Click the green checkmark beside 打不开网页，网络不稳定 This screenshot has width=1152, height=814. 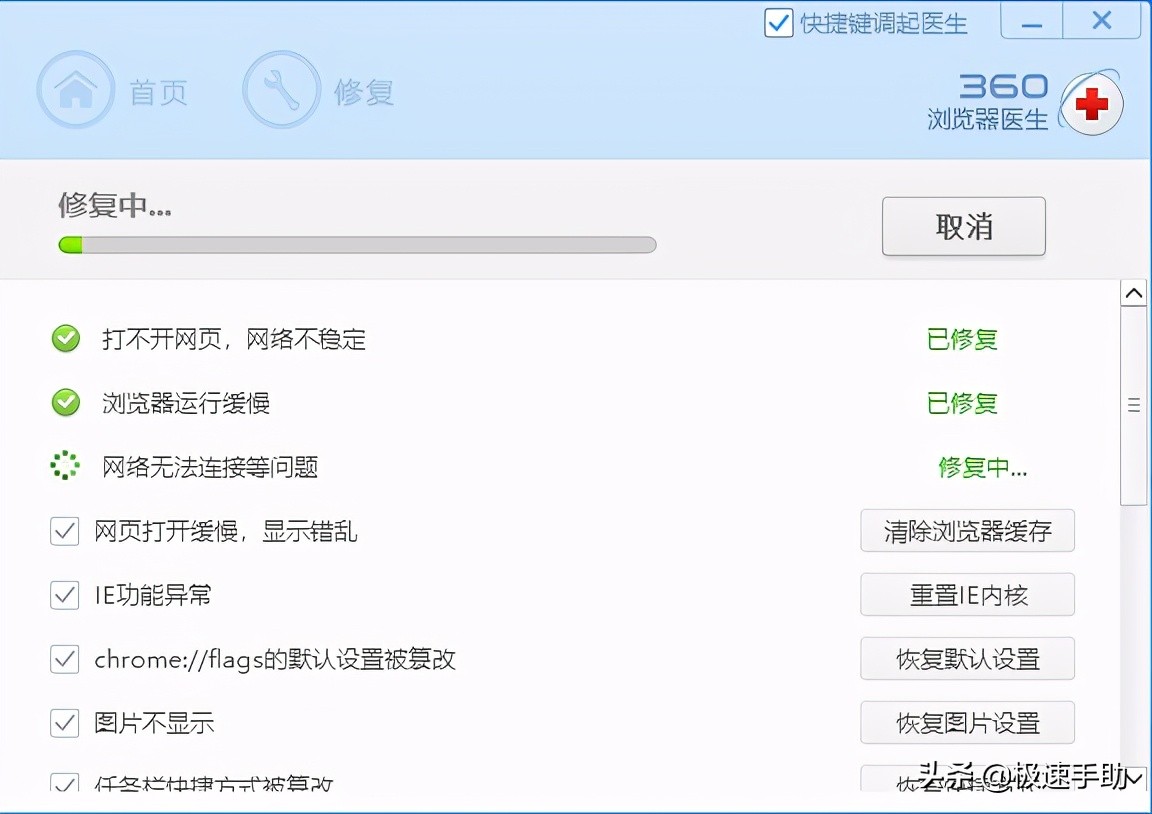click(65, 339)
